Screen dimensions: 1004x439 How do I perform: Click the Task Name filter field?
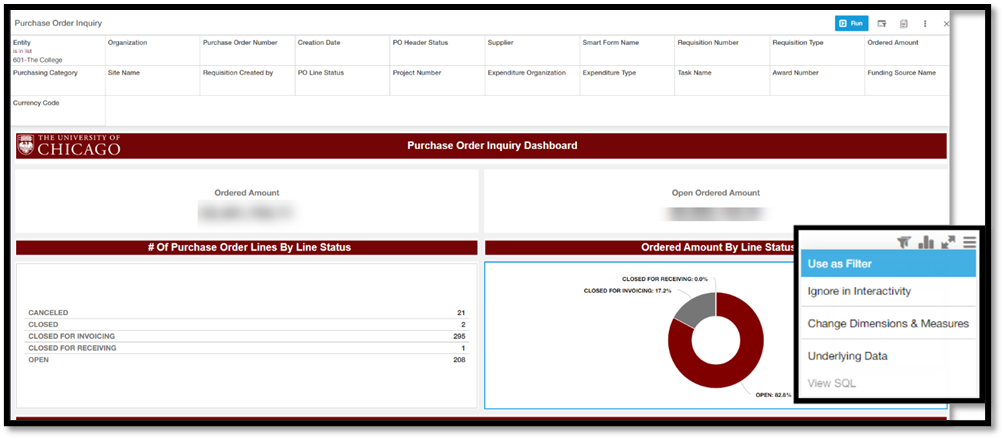pos(722,81)
